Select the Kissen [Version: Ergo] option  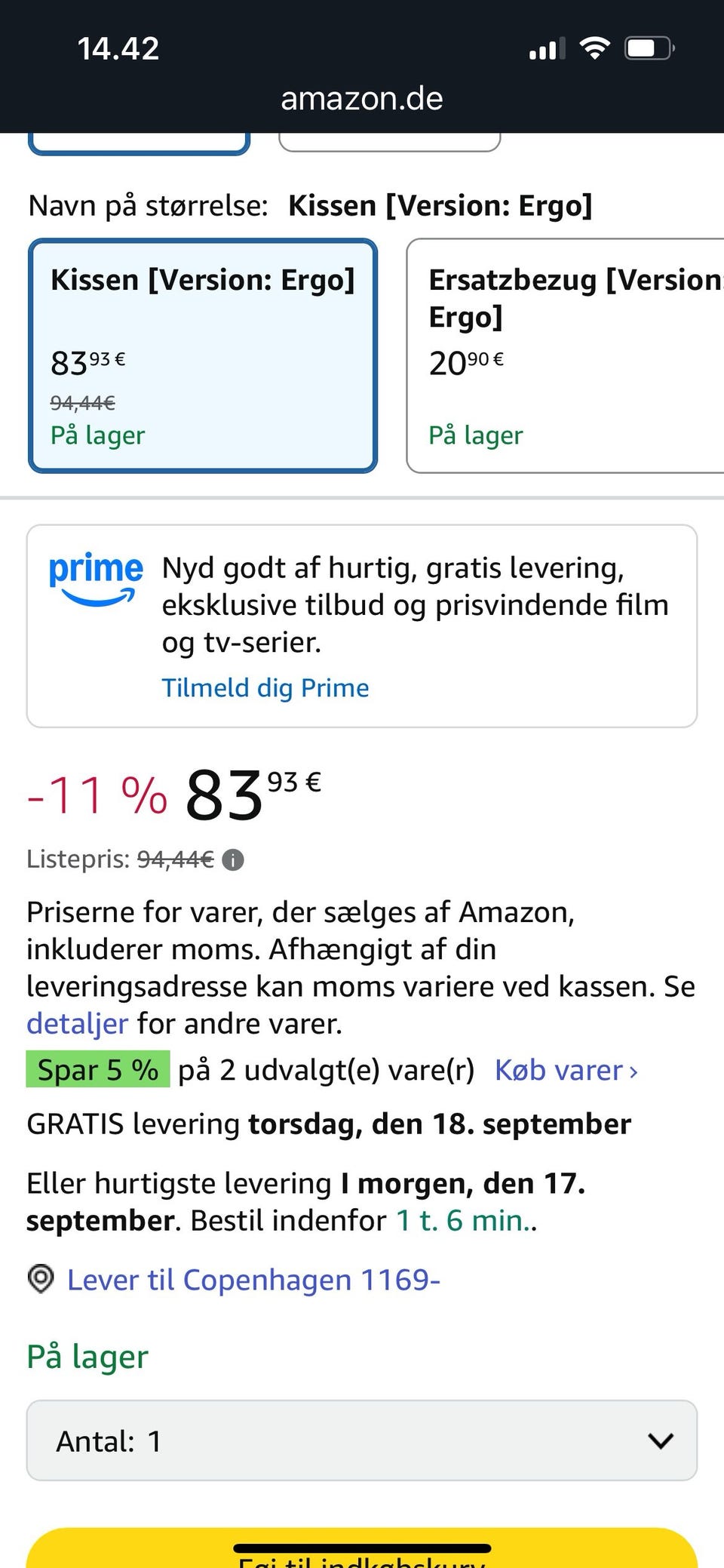pos(202,355)
